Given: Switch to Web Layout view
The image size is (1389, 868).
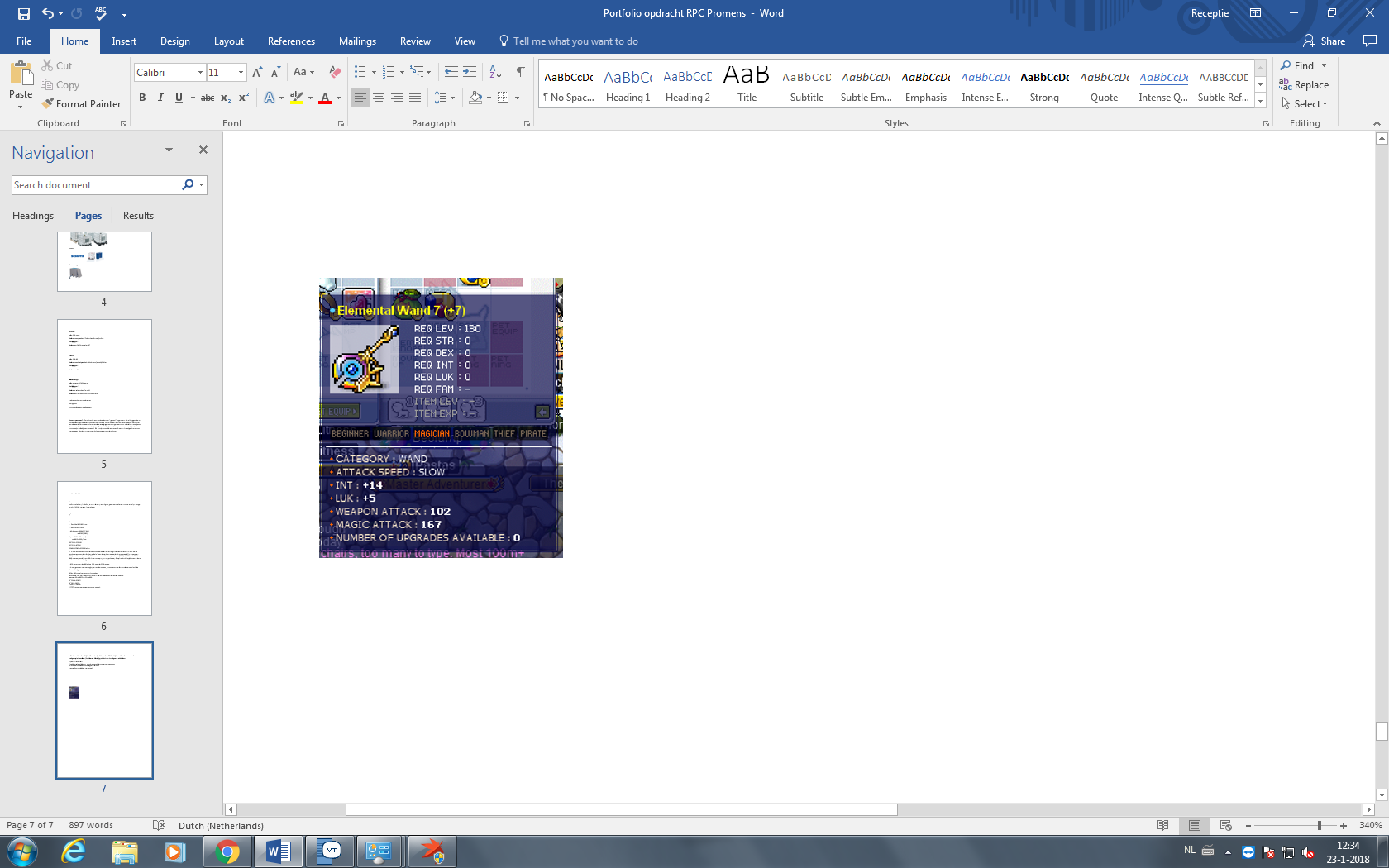Looking at the screenshot, I should pyautogui.click(x=1226, y=825).
